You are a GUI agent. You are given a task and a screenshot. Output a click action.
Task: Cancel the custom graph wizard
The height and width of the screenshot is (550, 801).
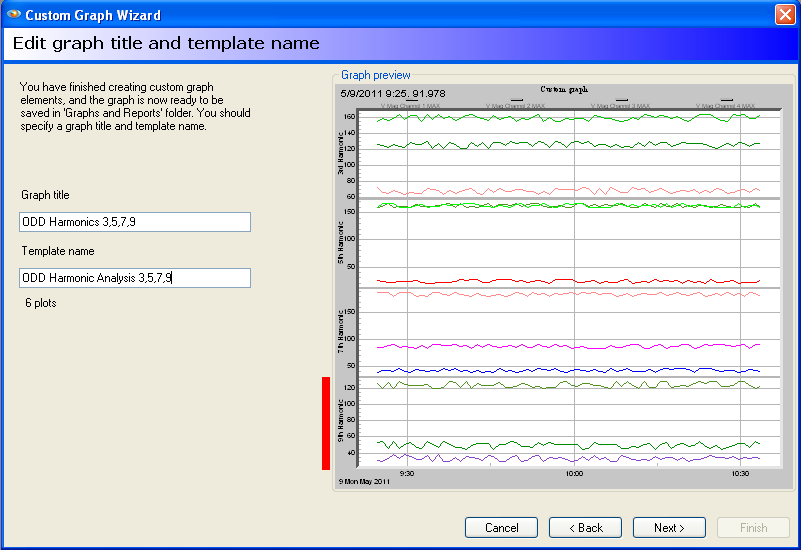[x=501, y=527]
